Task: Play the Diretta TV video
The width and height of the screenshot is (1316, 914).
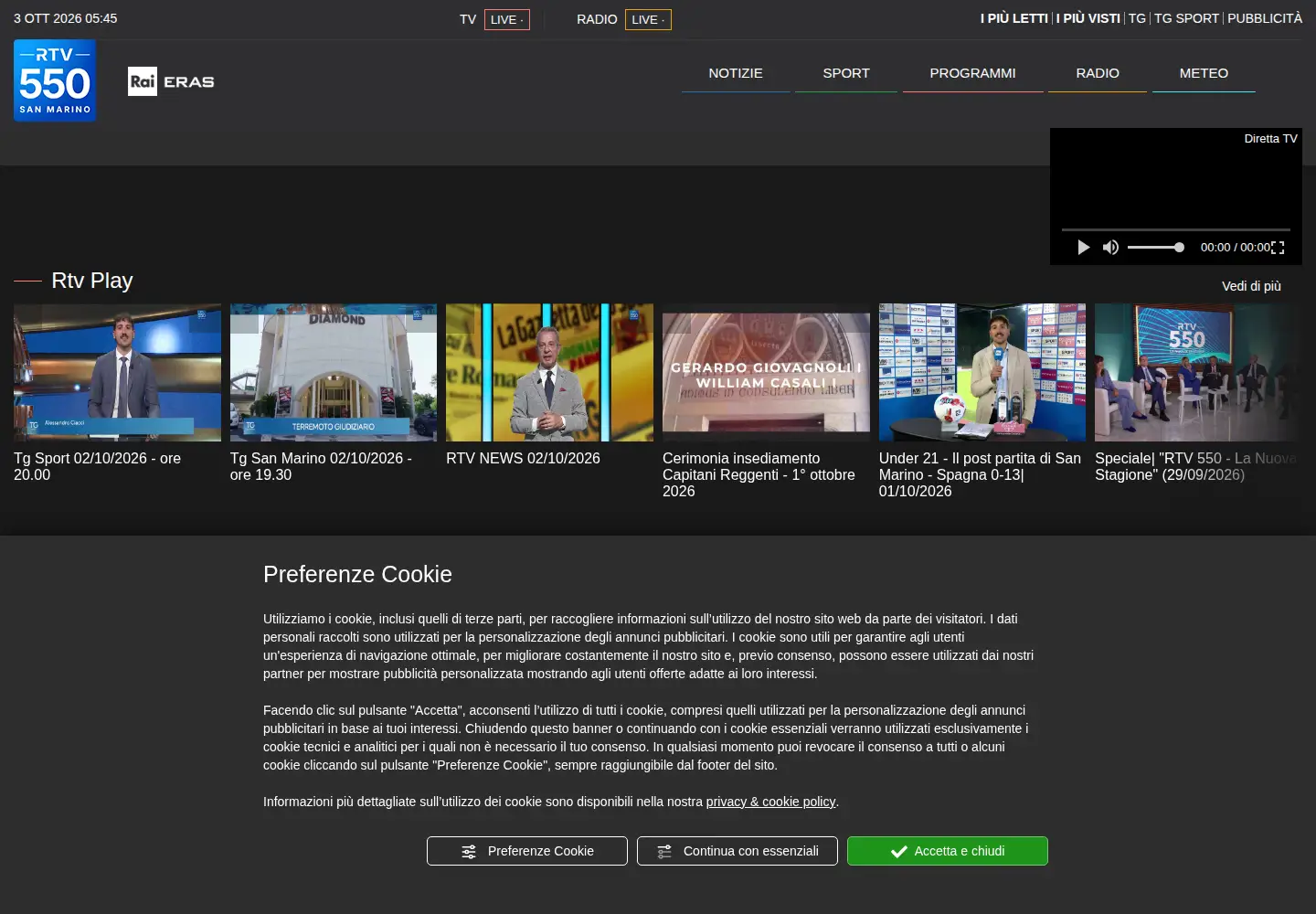Action: [x=1084, y=247]
